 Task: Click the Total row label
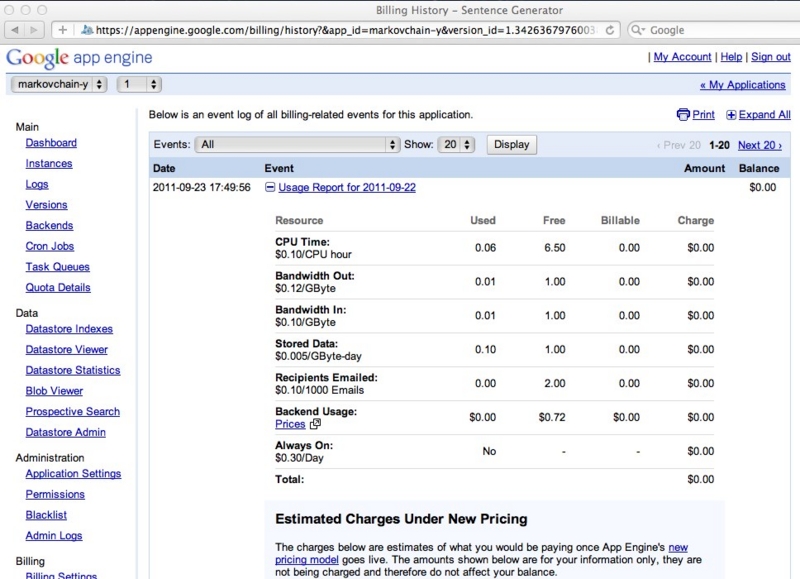(x=289, y=480)
